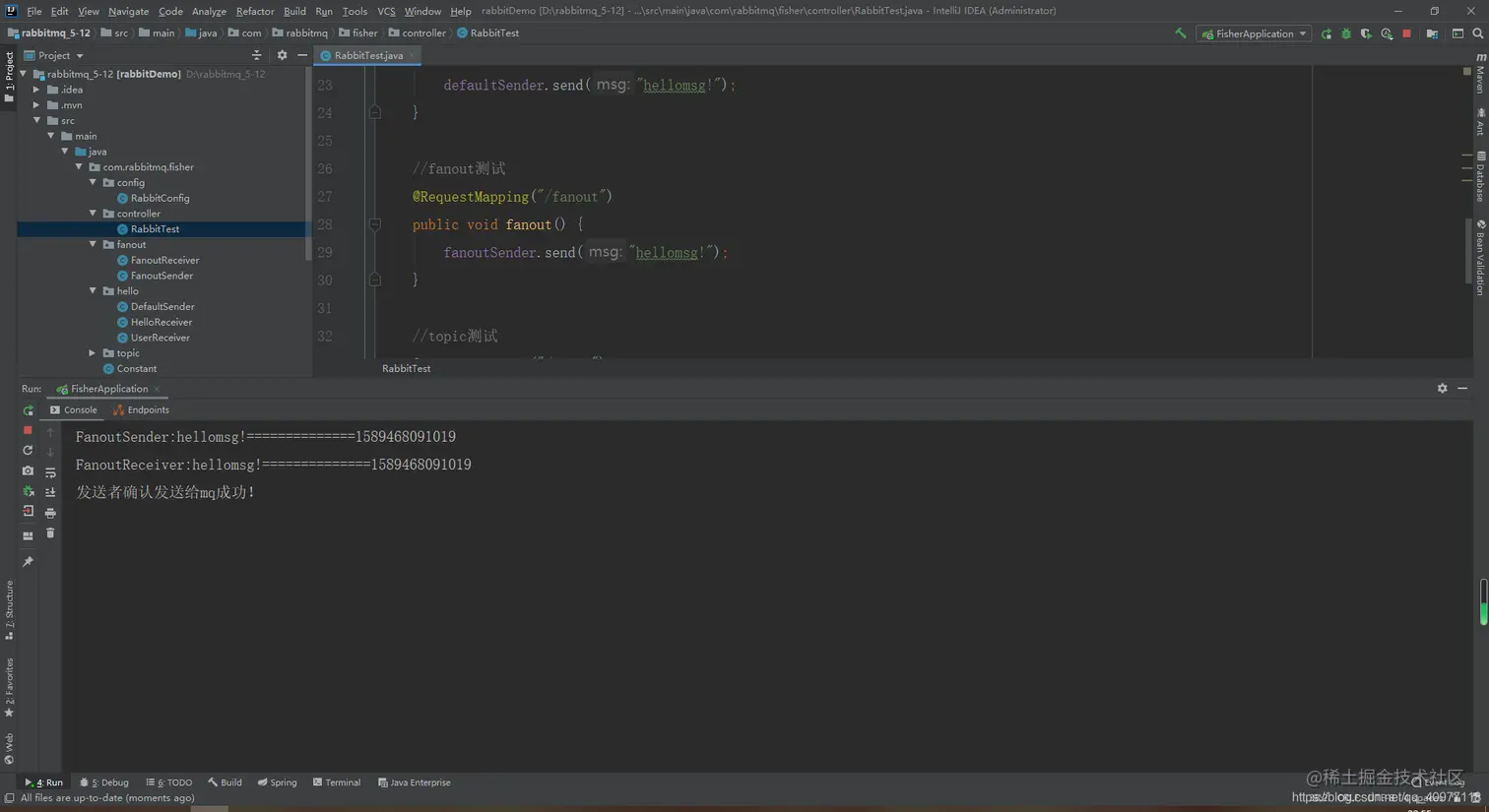This screenshot has height=812, width=1489.
Task: Print console output with printer icon
Action: coord(50,513)
